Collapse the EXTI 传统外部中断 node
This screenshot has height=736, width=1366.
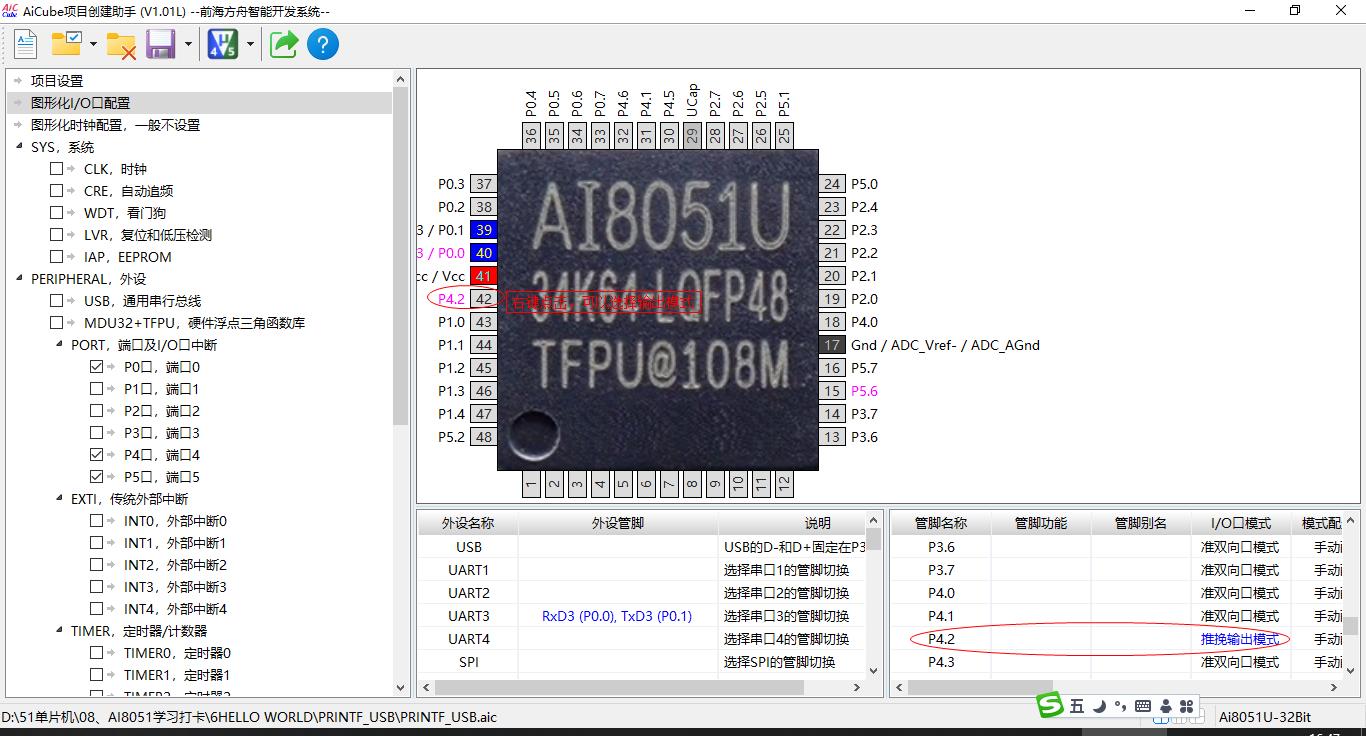[60, 499]
